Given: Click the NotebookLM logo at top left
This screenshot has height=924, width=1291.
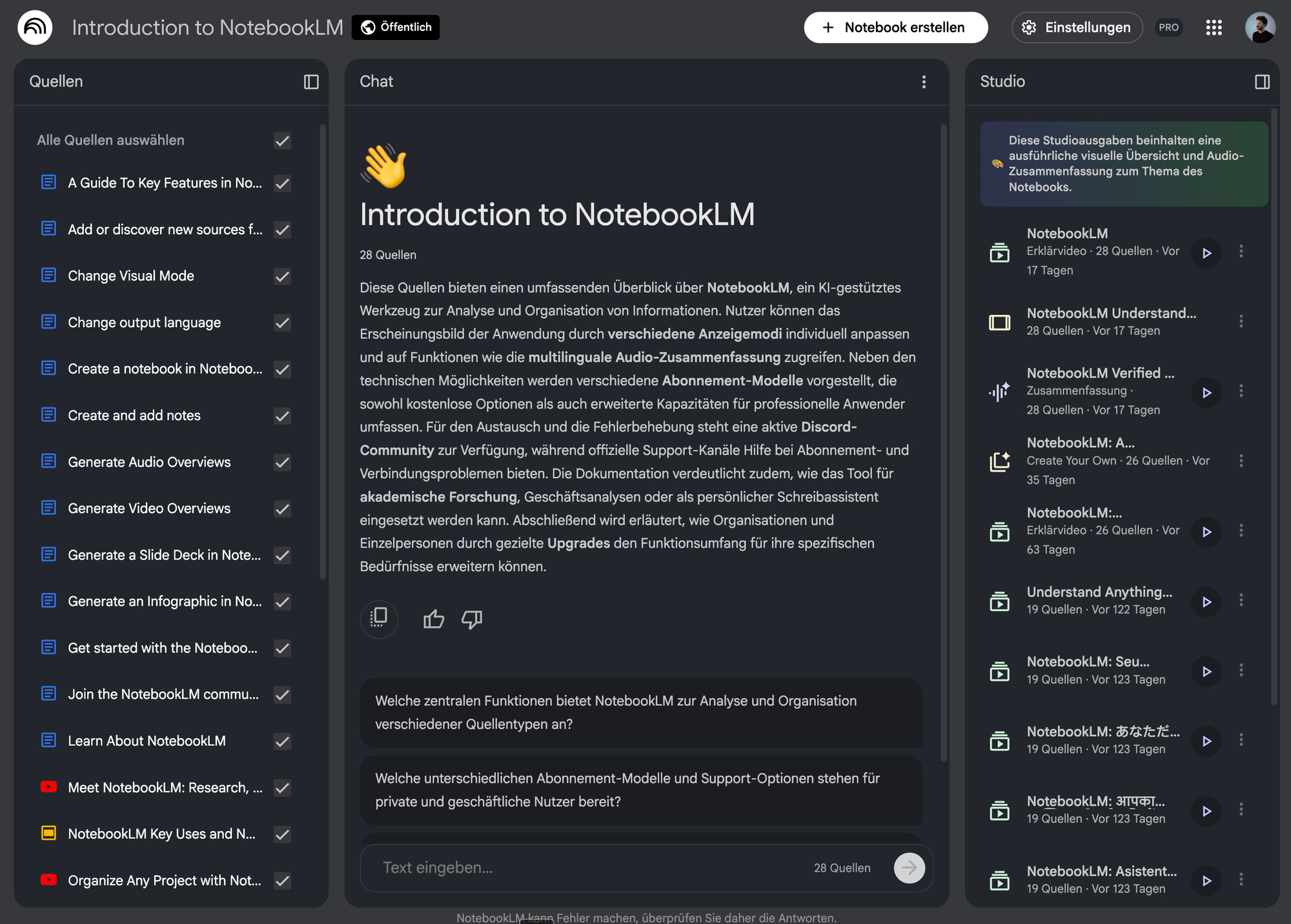Looking at the screenshot, I should (x=35, y=28).
